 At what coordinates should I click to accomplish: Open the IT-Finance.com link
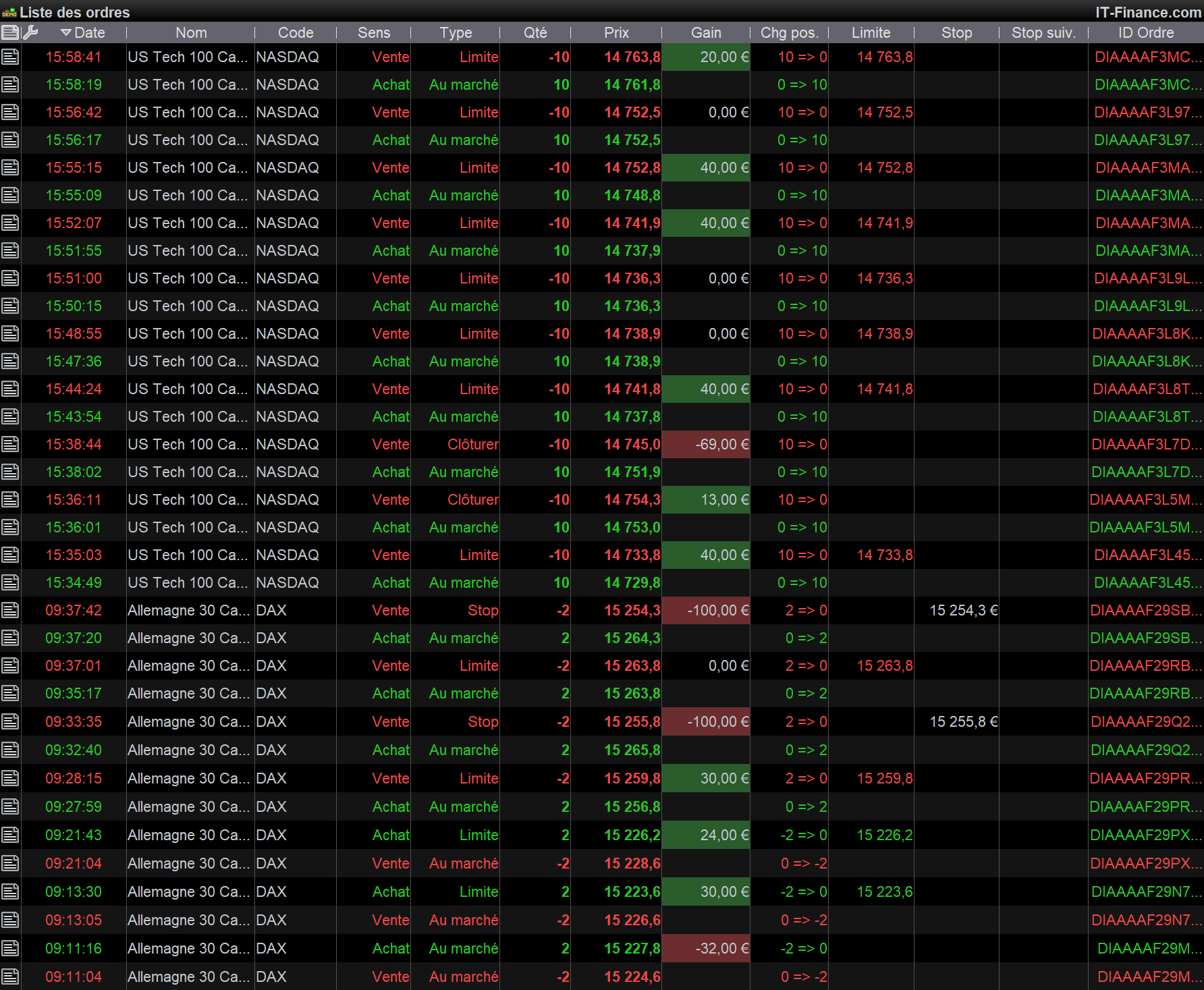tap(1148, 12)
